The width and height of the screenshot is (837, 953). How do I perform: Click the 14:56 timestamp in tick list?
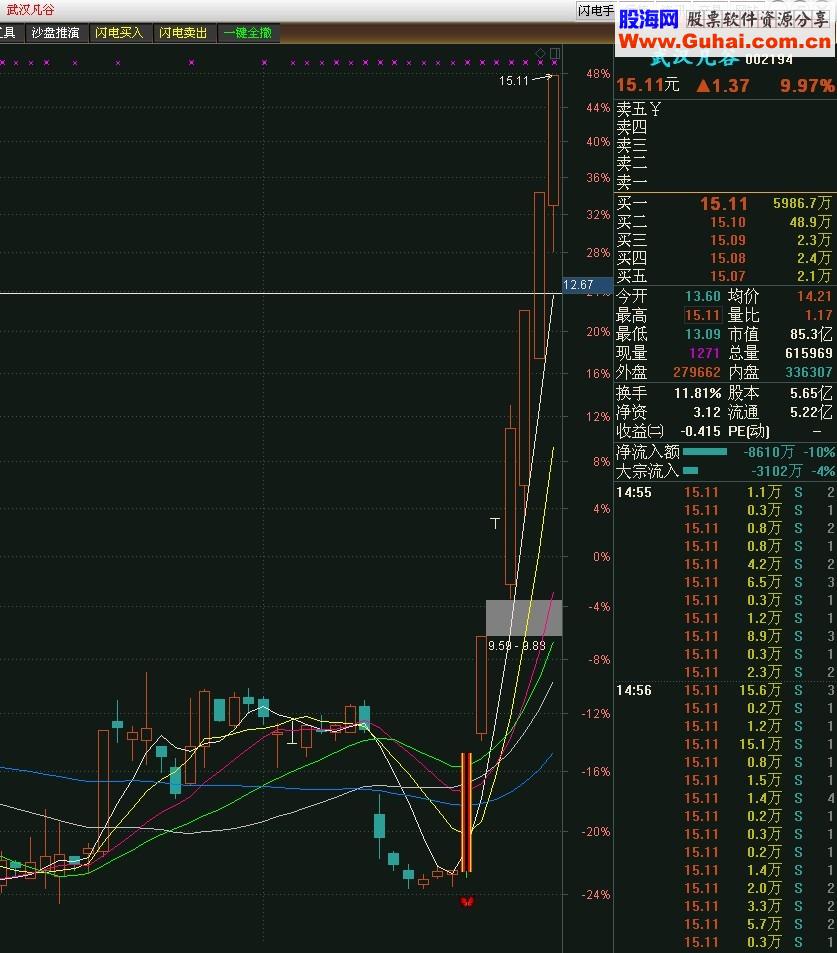pyautogui.click(x=633, y=690)
